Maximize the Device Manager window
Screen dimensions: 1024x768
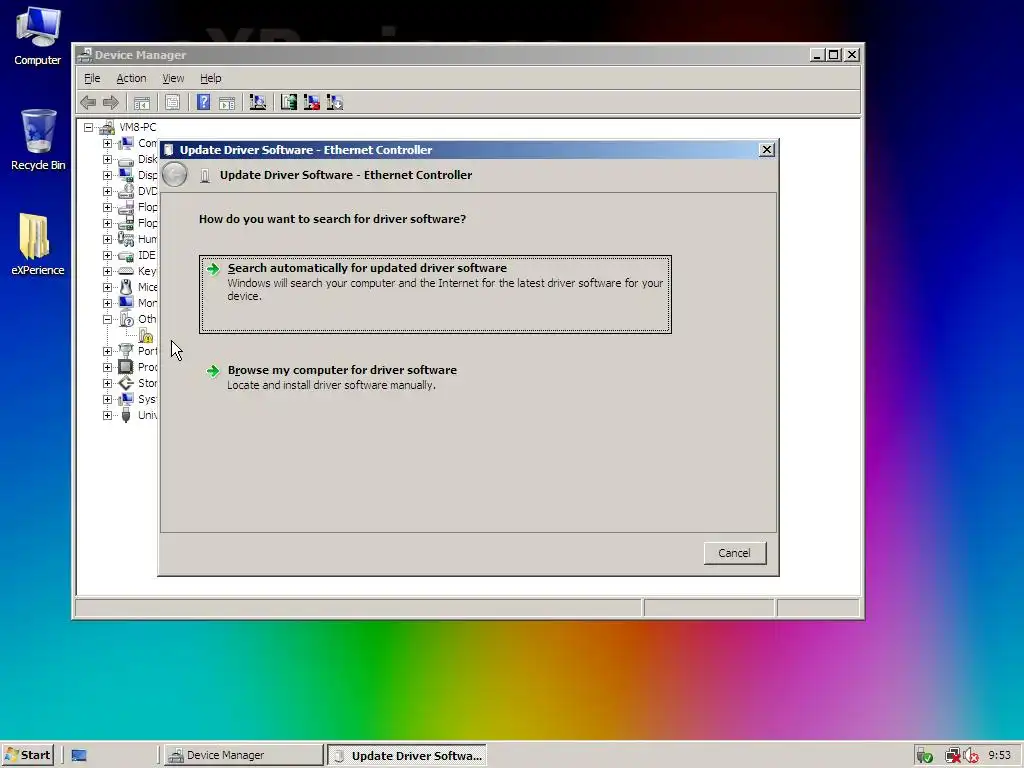(x=834, y=56)
